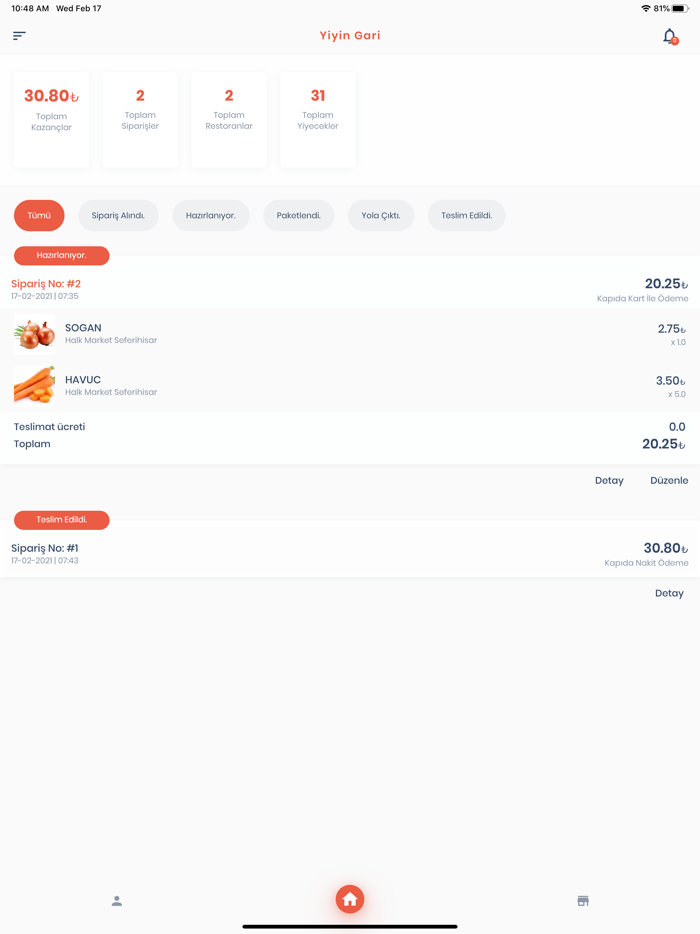This screenshot has height=934, width=700.
Task: Open the hamburger menu icon
Action: point(19,36)
